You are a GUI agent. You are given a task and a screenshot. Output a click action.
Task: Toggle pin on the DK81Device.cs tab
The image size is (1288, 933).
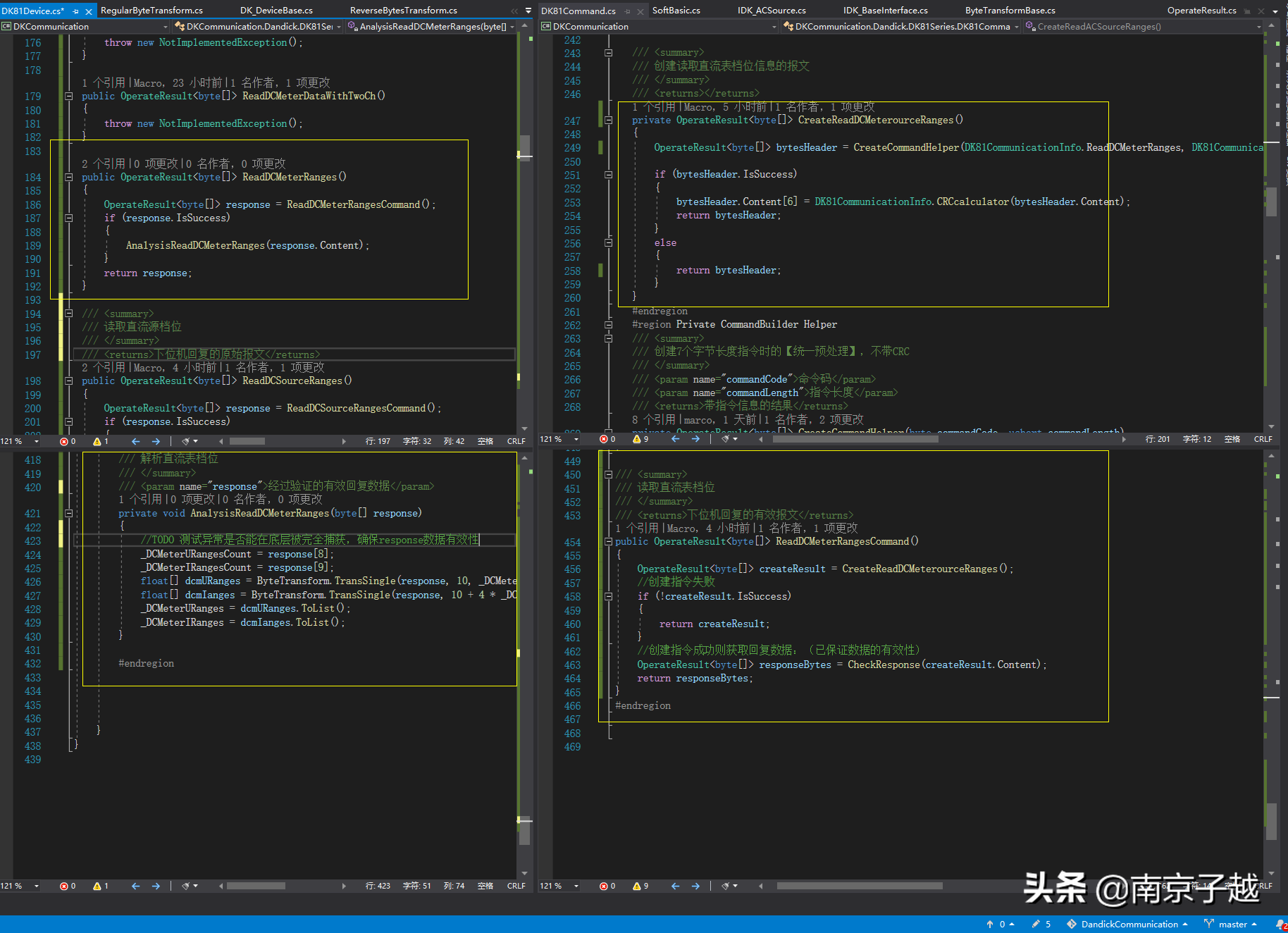(x=76, y=11)
